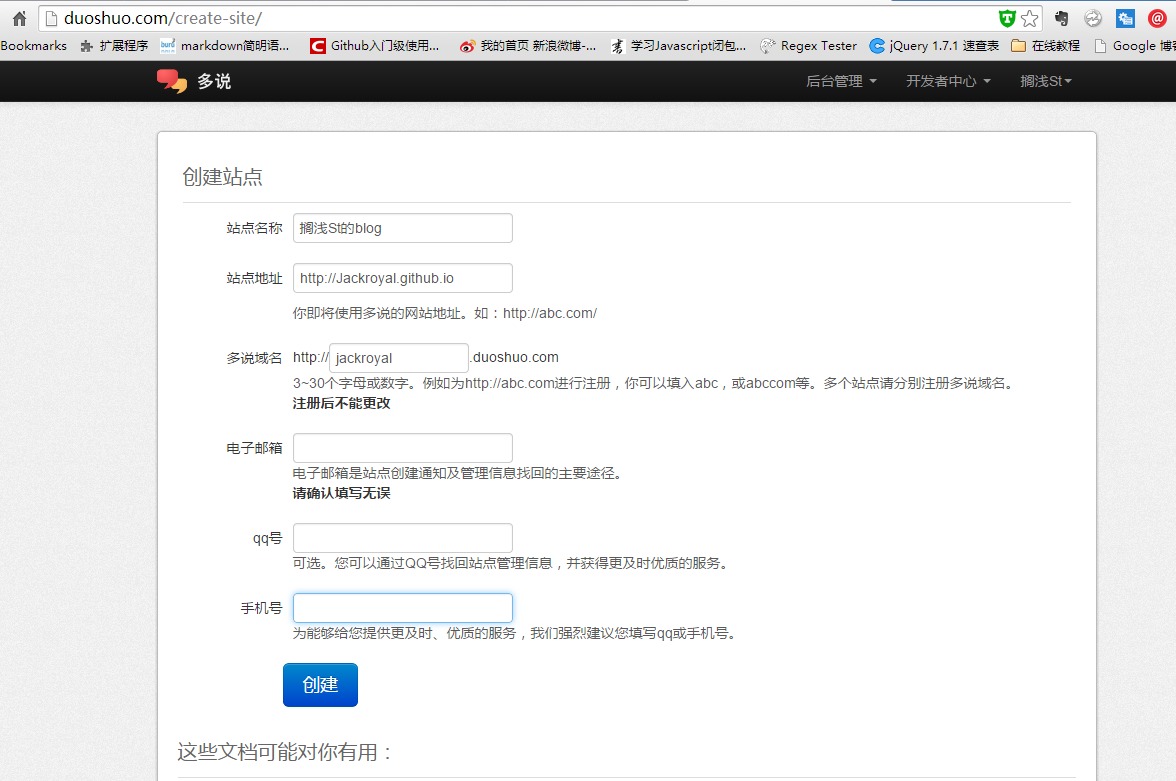Click the 这些文档可能对你有用 heading
Screen dimensions: 1176x781
point(285,752)
